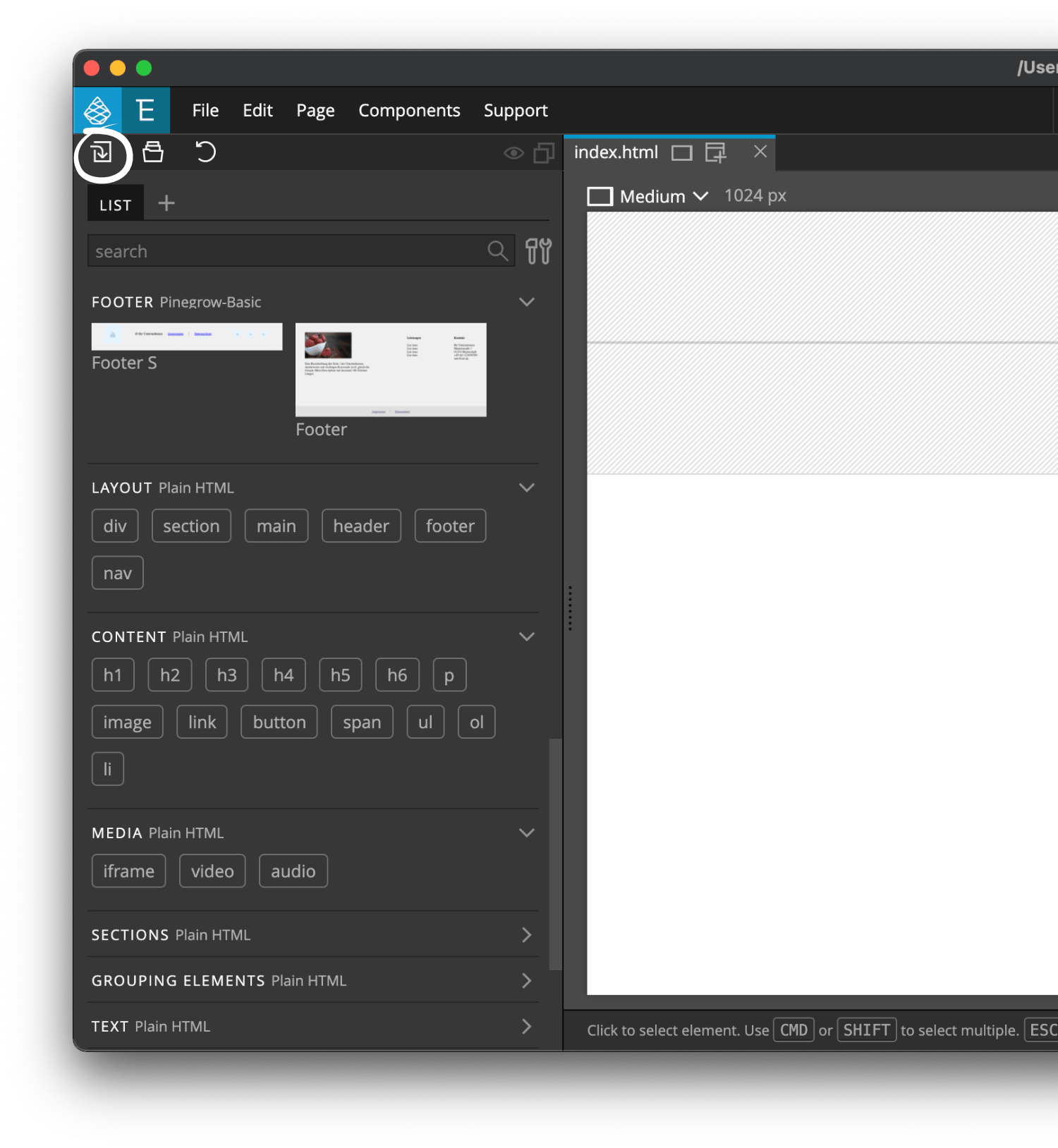Click the dotted panel splitter handle

coord(570,608)
